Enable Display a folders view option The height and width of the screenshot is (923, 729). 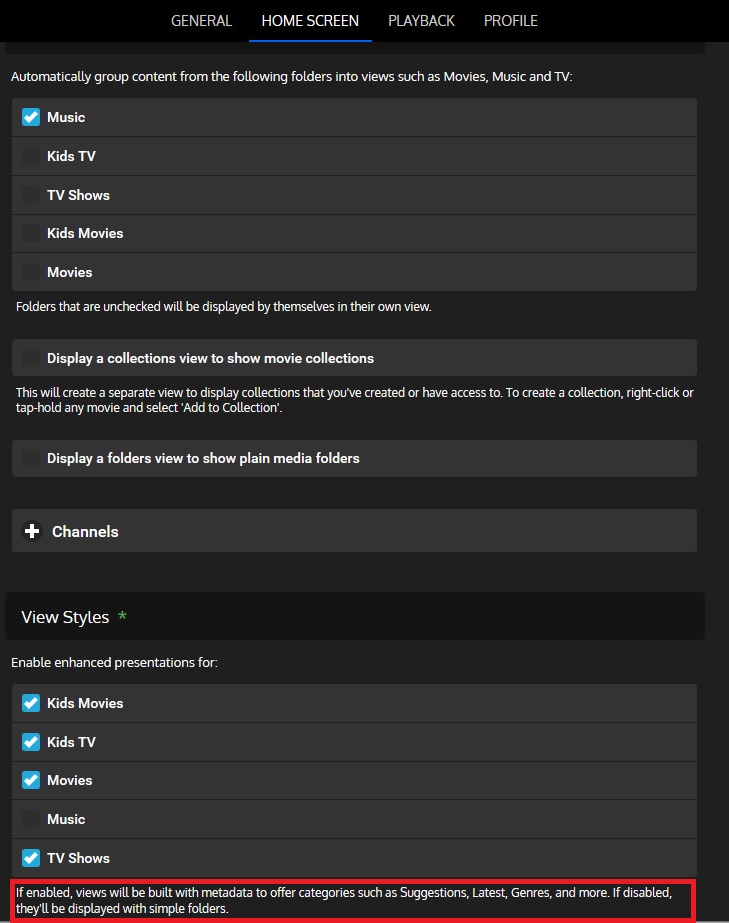pos(31,458)
